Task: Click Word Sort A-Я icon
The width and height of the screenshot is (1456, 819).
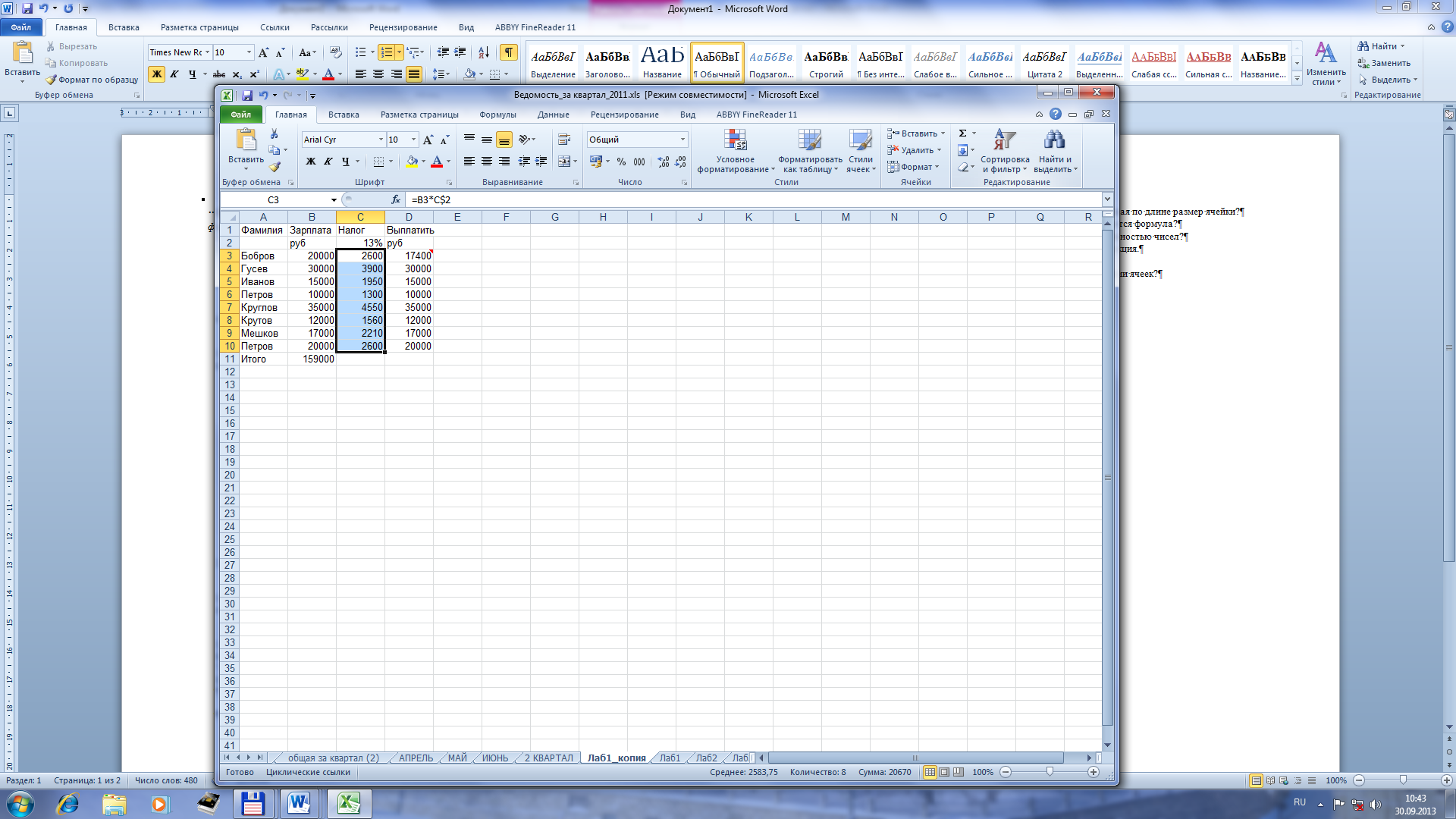Action: 484,52
